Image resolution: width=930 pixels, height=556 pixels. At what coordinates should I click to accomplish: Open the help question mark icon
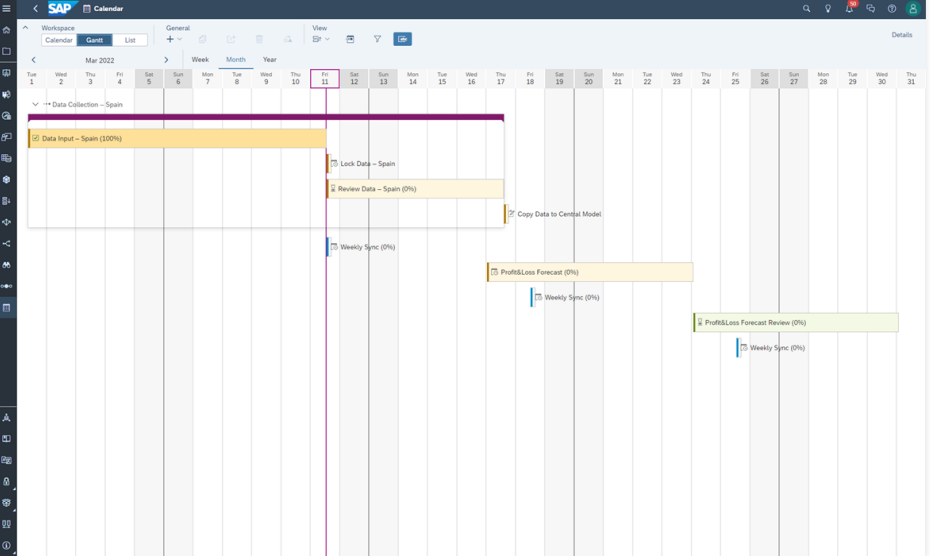[892, 8]
